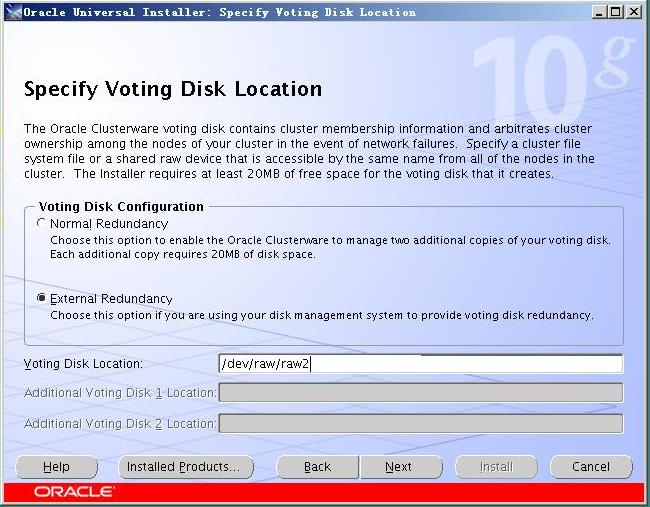Viewport: 650px width, 507px height.
Task: Proceed with the Next button
Action: tap(401, 467)
